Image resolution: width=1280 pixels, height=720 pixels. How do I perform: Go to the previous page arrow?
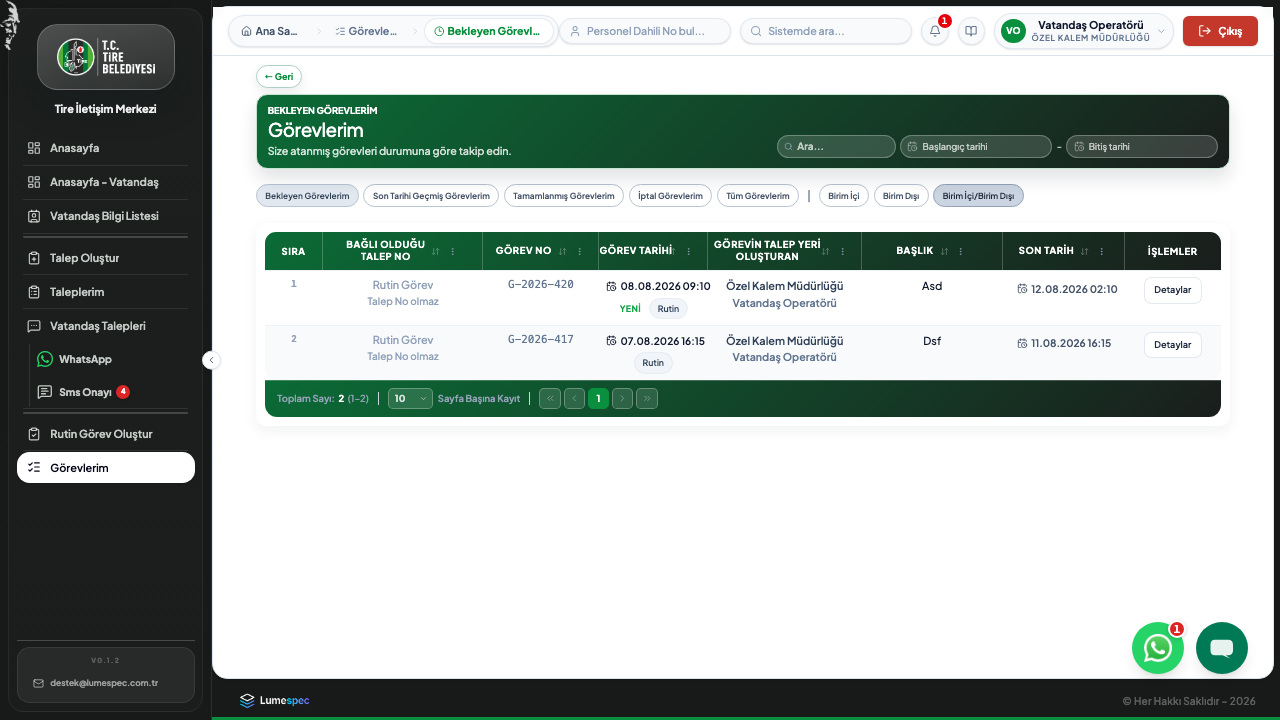point(574,398)
